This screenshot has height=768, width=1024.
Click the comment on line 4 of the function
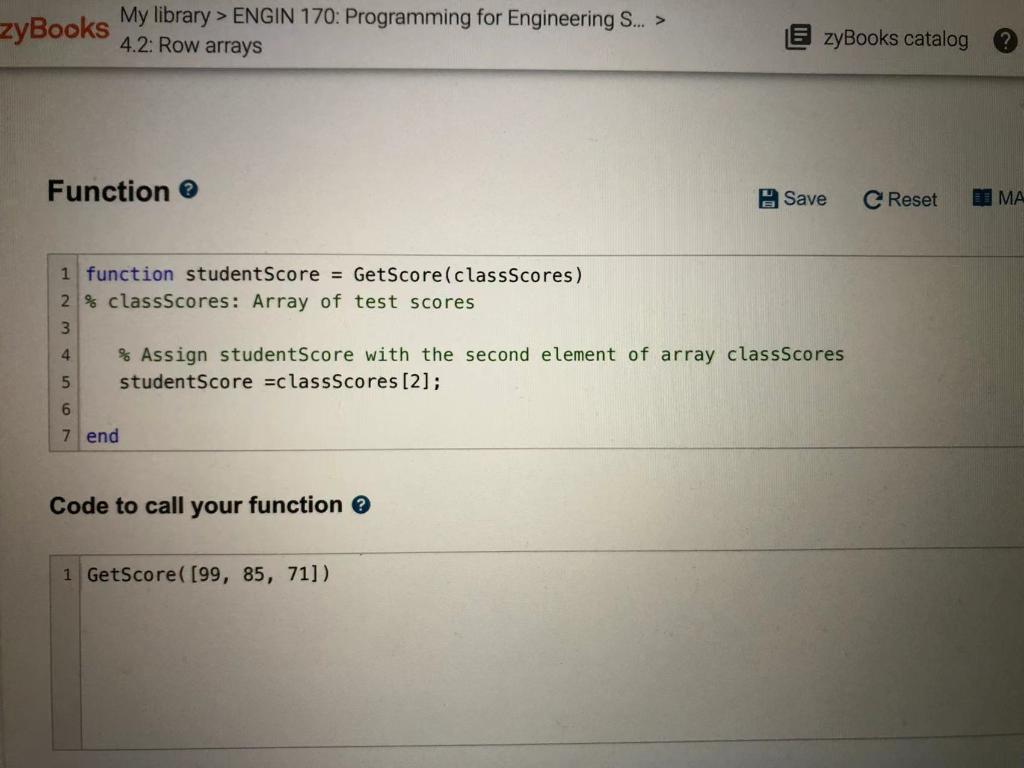[480, 354]
